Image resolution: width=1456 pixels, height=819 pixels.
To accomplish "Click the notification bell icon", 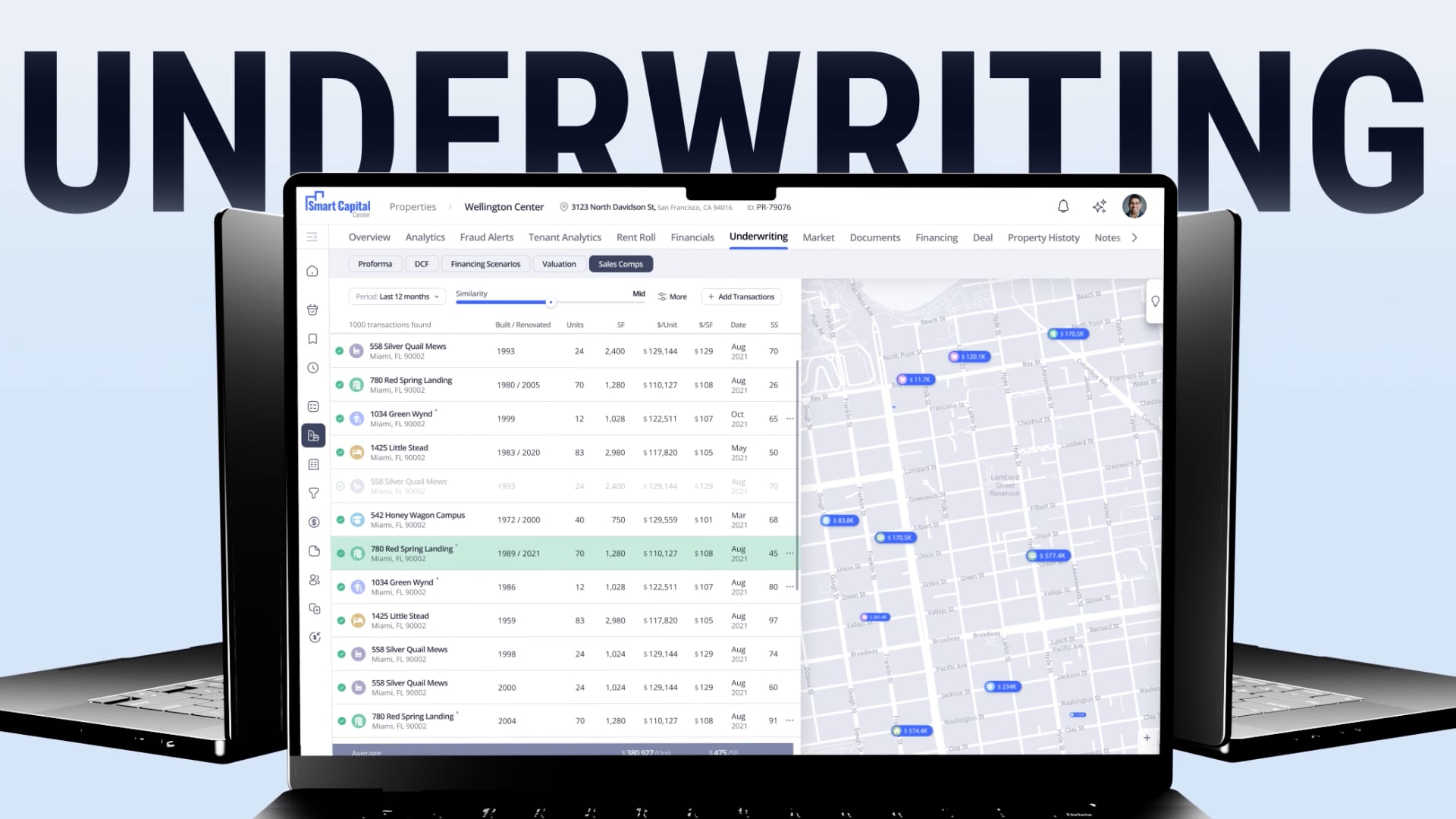I will (x=1063, y=206).
